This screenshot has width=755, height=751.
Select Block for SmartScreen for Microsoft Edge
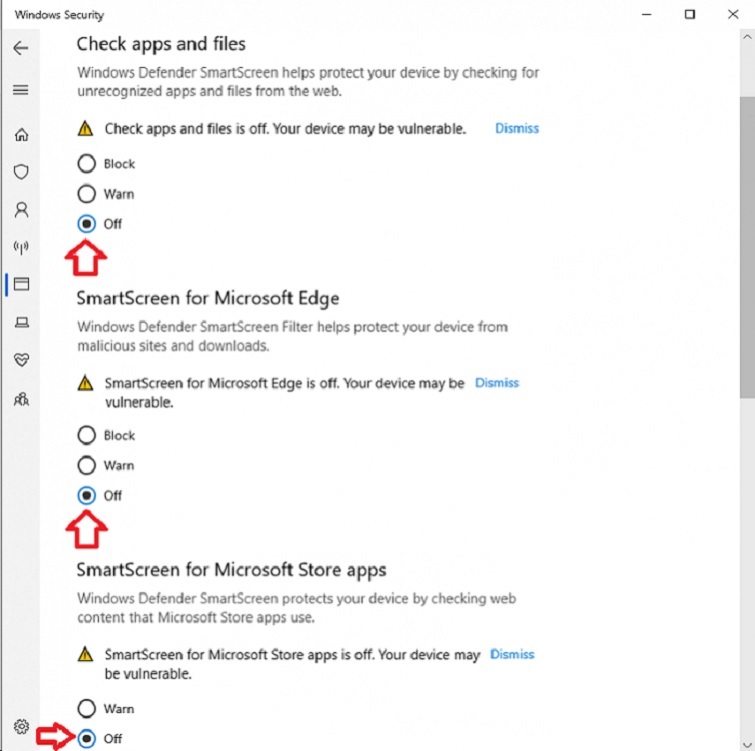tap(87, 435)
